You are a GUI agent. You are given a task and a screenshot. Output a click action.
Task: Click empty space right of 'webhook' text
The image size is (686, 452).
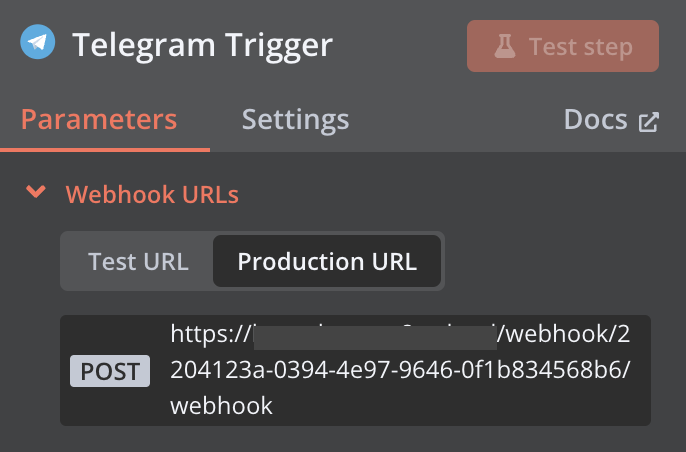pyautogui.click(x=450, y=406)
